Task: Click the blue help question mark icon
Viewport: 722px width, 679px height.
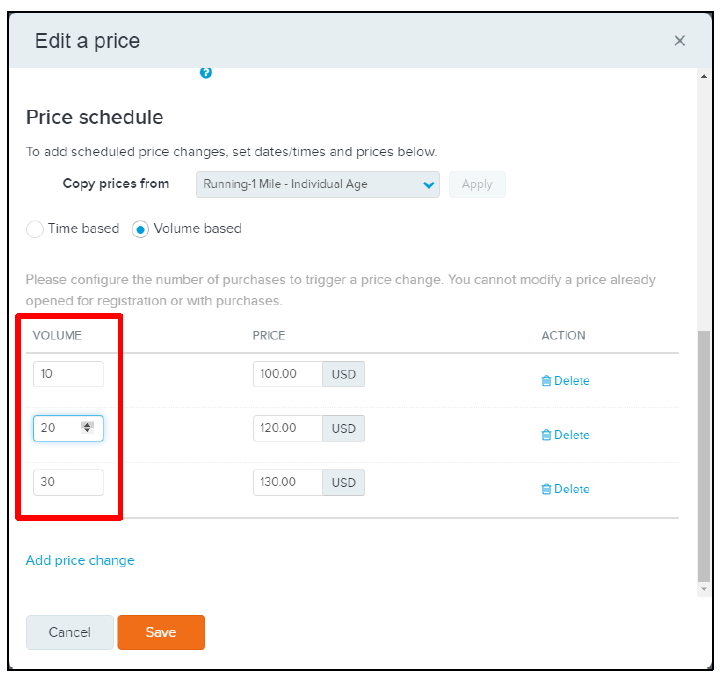Action: pos(206,73)
